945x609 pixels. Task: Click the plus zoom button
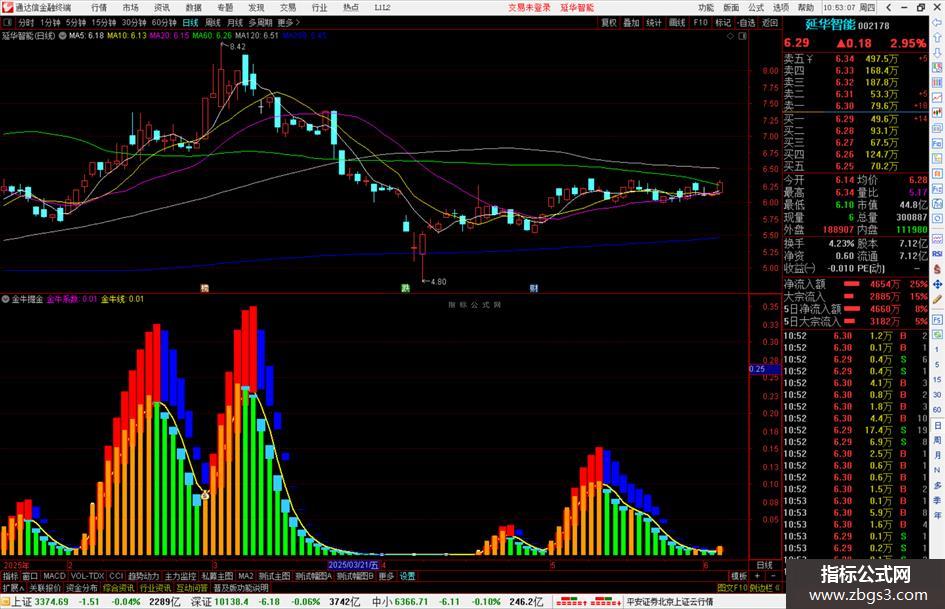(758, 576)
